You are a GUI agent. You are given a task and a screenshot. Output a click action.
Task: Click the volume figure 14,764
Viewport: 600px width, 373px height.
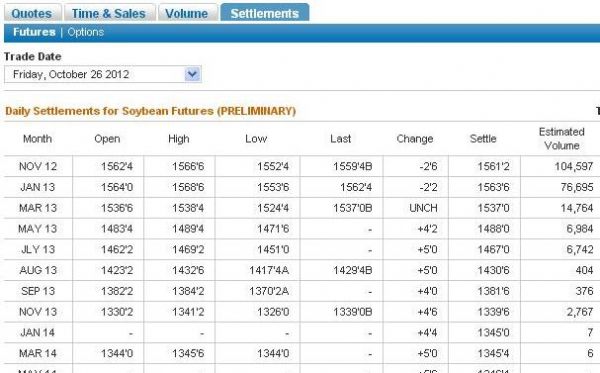coord(577,208)
